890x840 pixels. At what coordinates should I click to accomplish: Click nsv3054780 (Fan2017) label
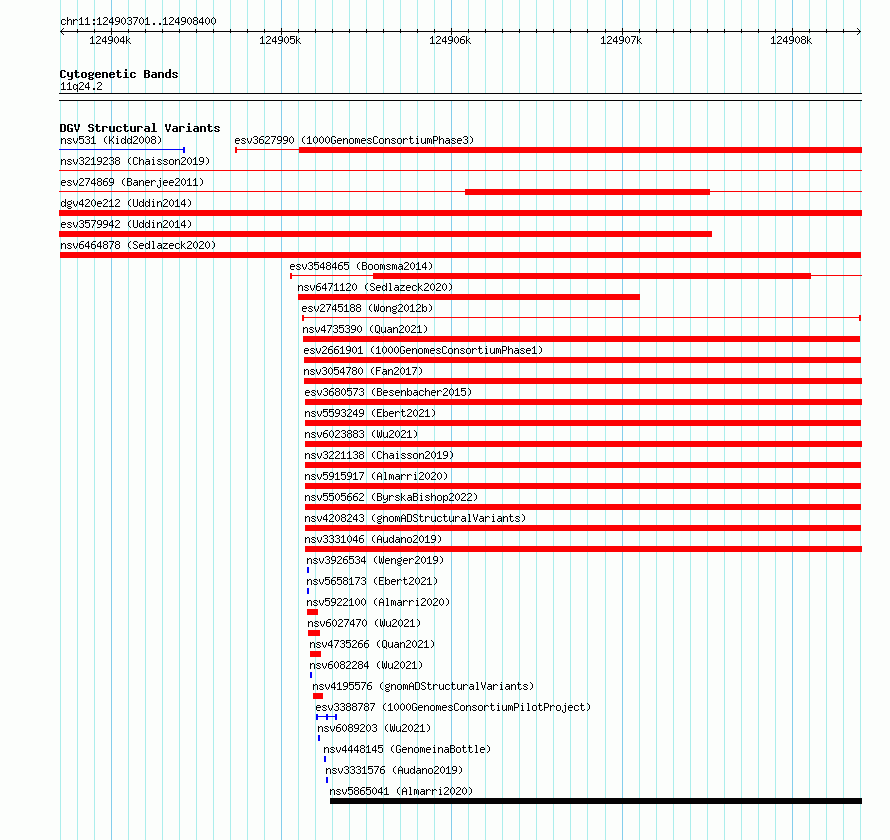[x=363, y=371]
